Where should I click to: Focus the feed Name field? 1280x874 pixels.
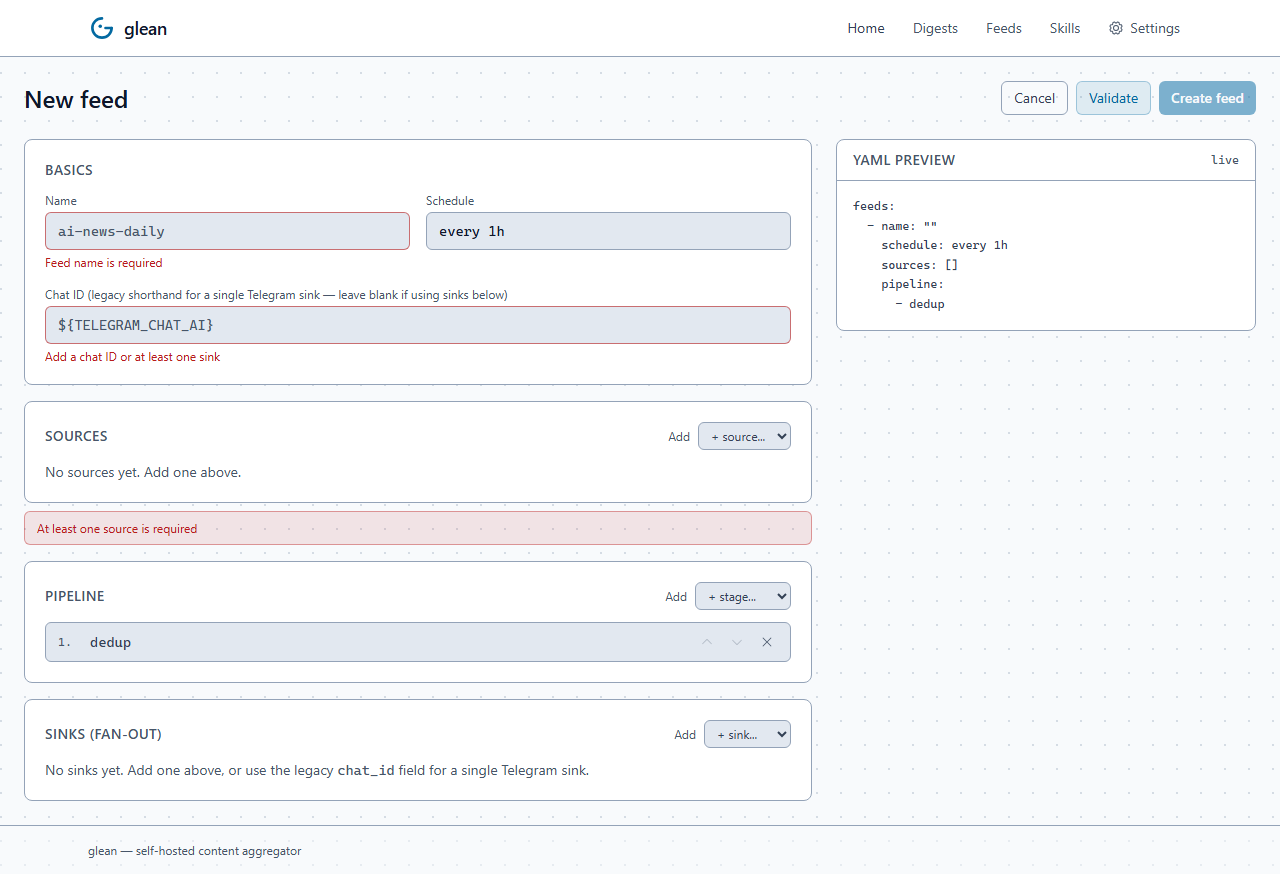point(227,231)
